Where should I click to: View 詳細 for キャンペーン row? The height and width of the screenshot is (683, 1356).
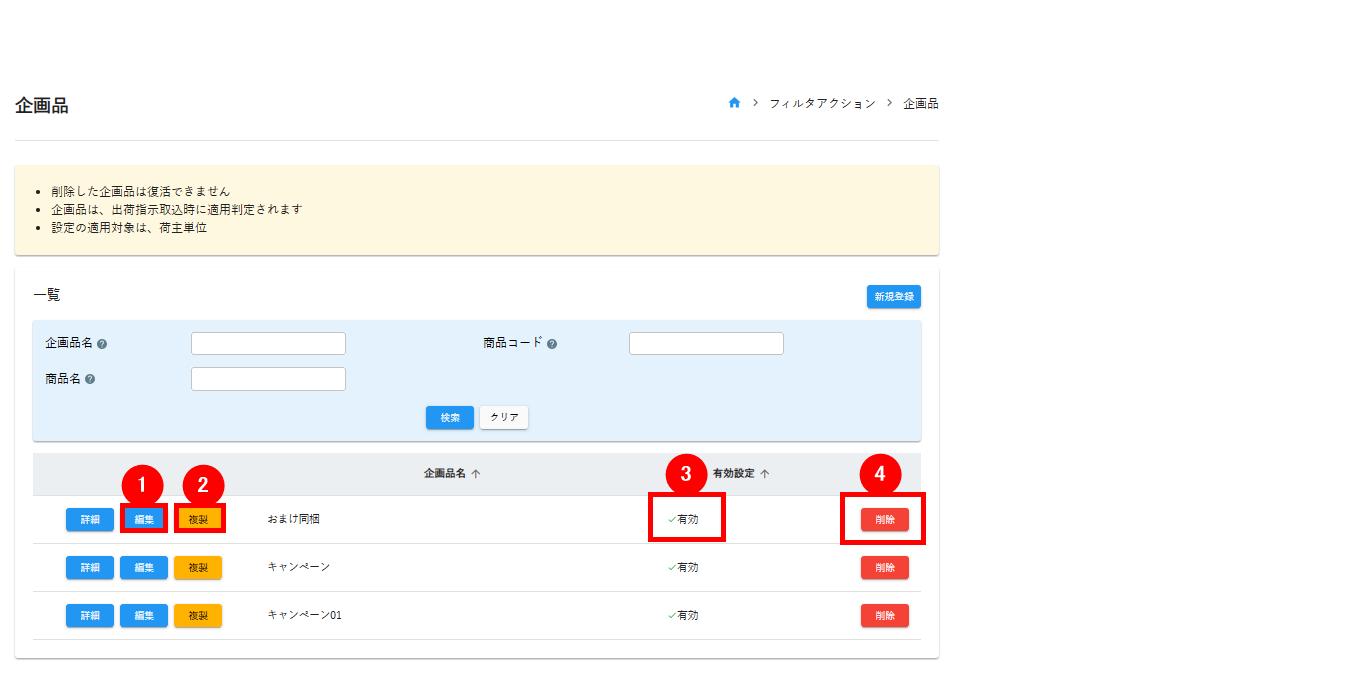[90, 568]
